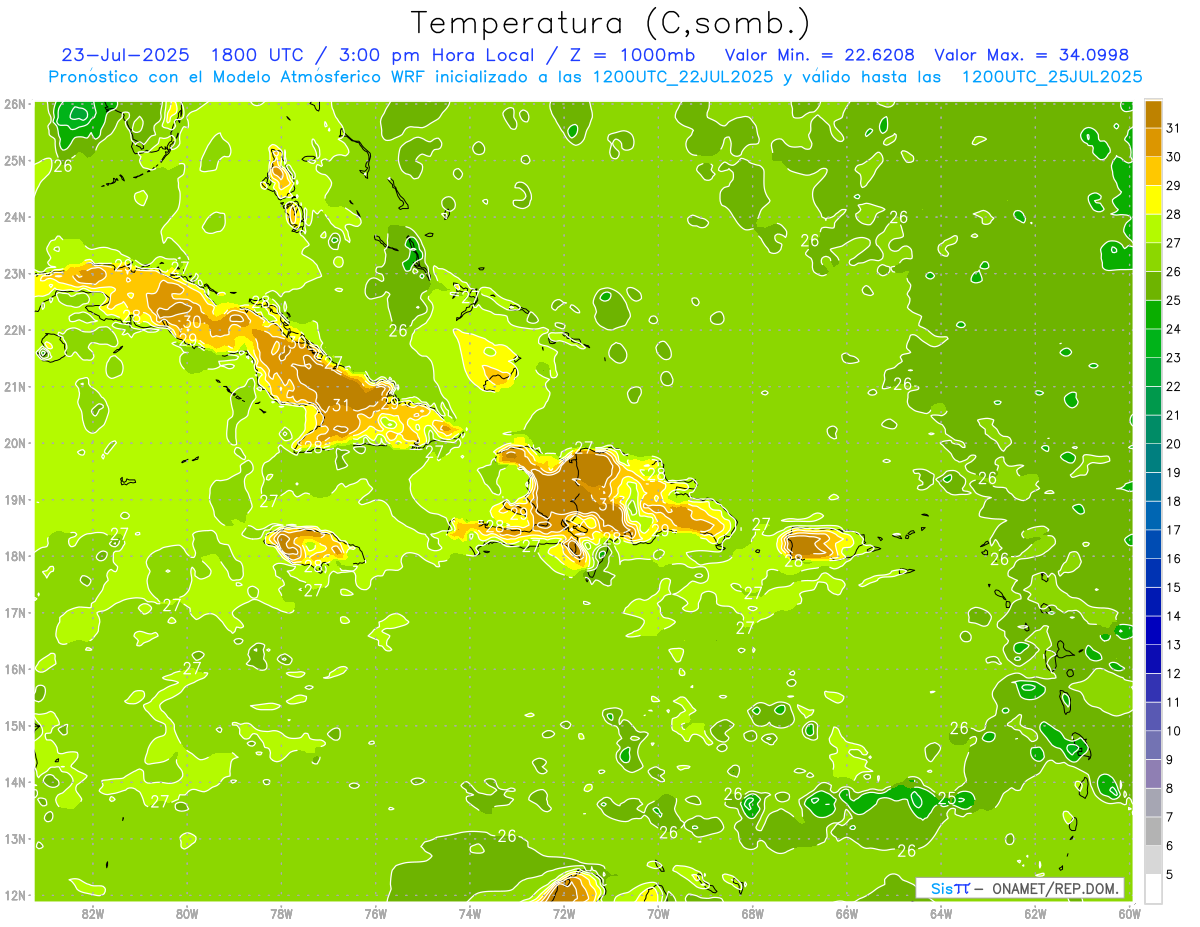Click longitude axis label 72W

coord(564,913)
